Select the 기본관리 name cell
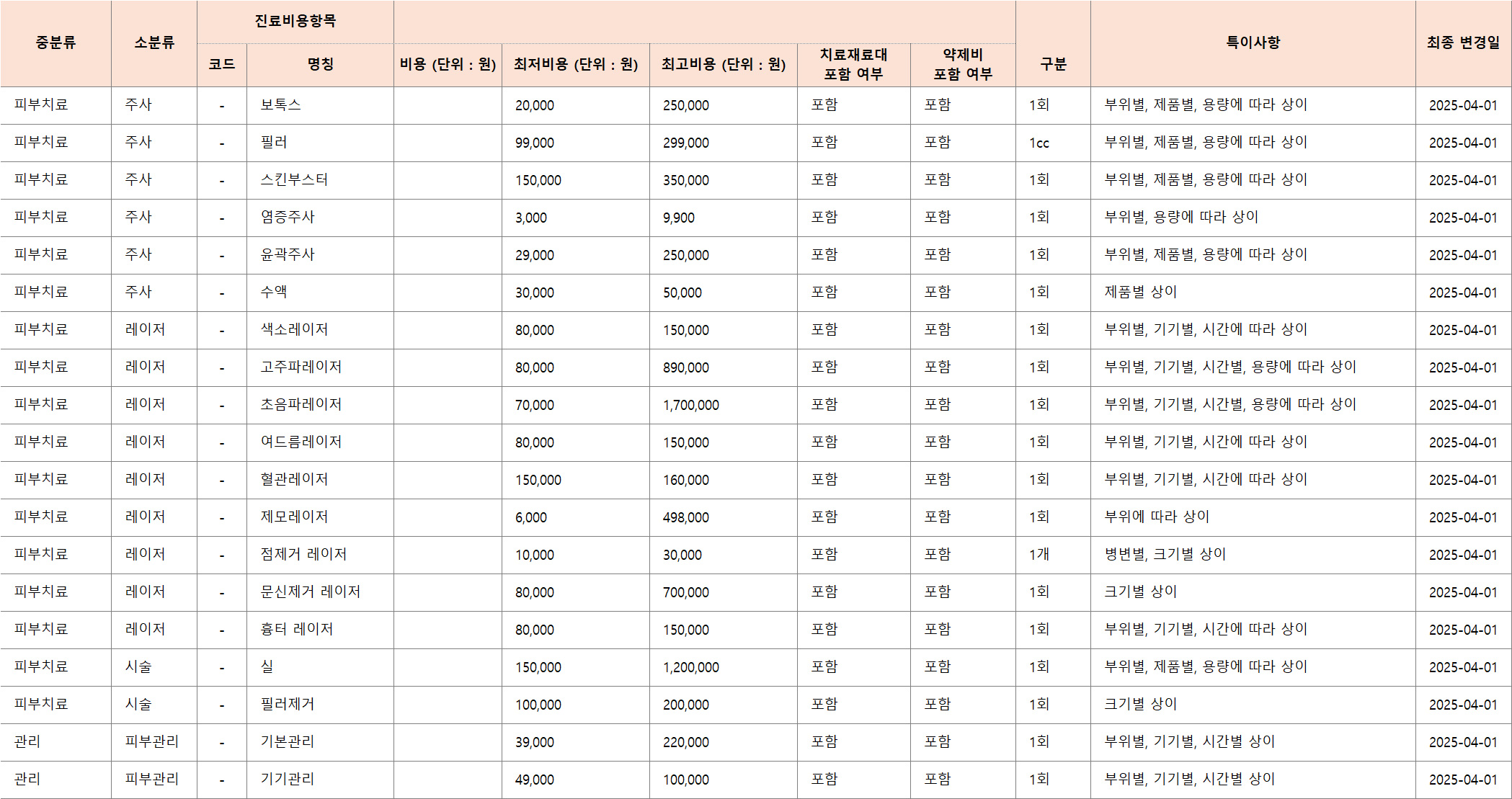The image size is (1512, 799). (x=320, y=742)
